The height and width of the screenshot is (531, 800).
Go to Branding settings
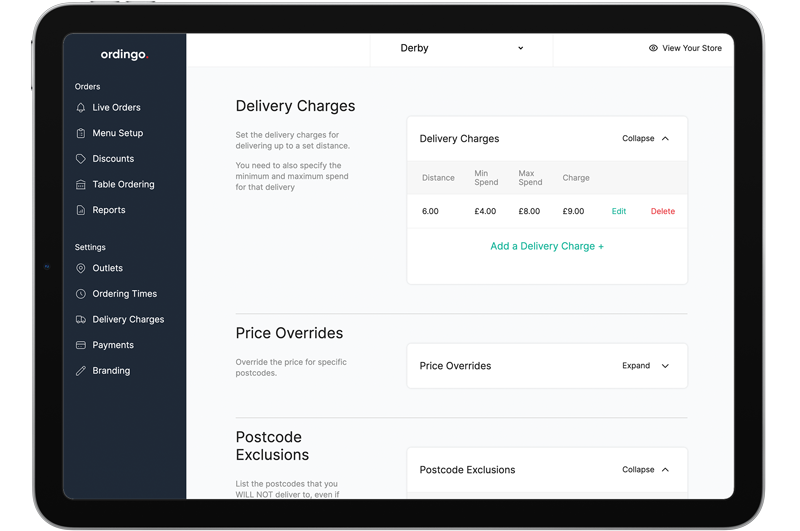[x=111, y=371]
